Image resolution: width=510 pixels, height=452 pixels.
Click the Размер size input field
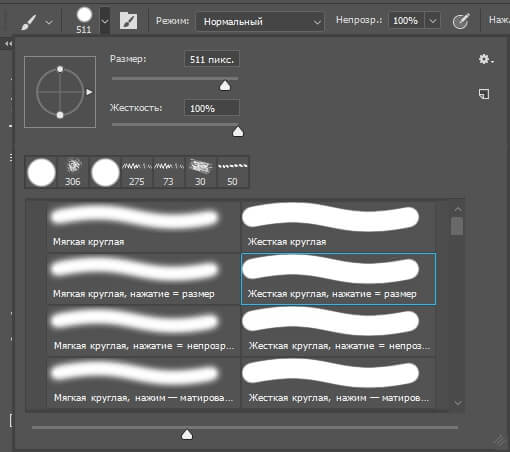pyautogui.click(x=212, y=59)
